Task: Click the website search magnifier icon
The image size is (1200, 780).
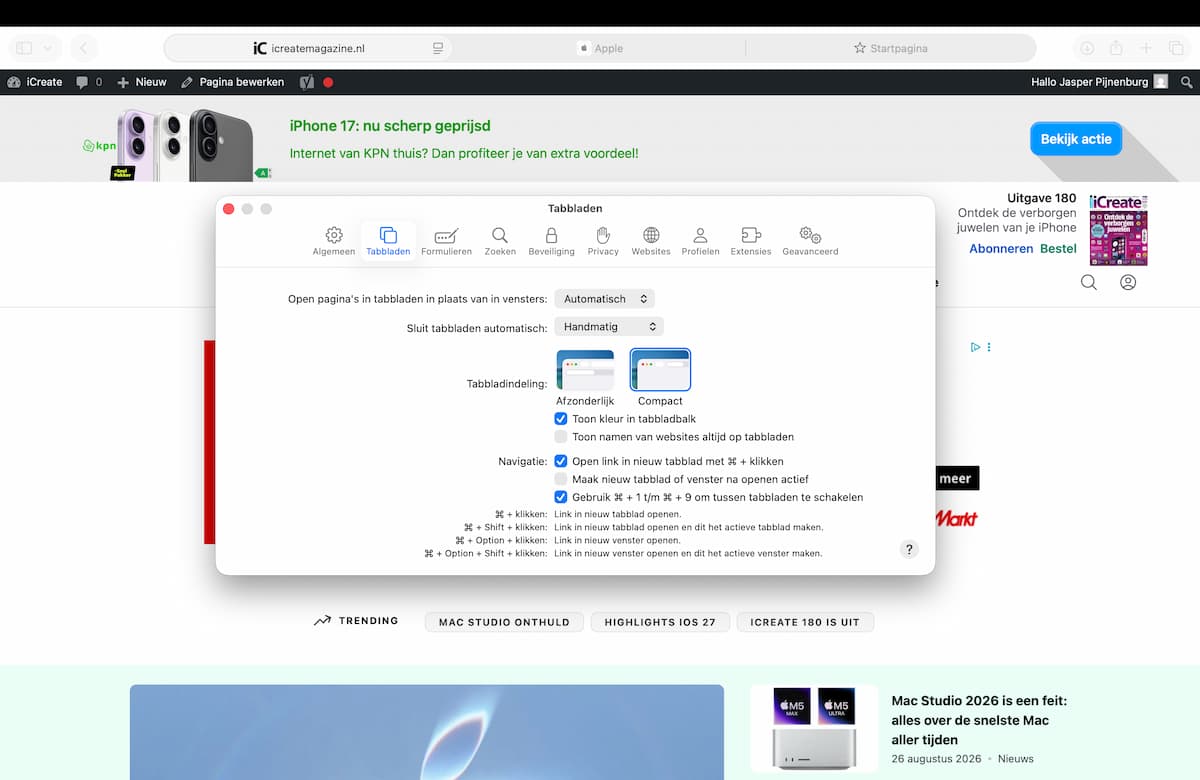Action: (1089, 282)
